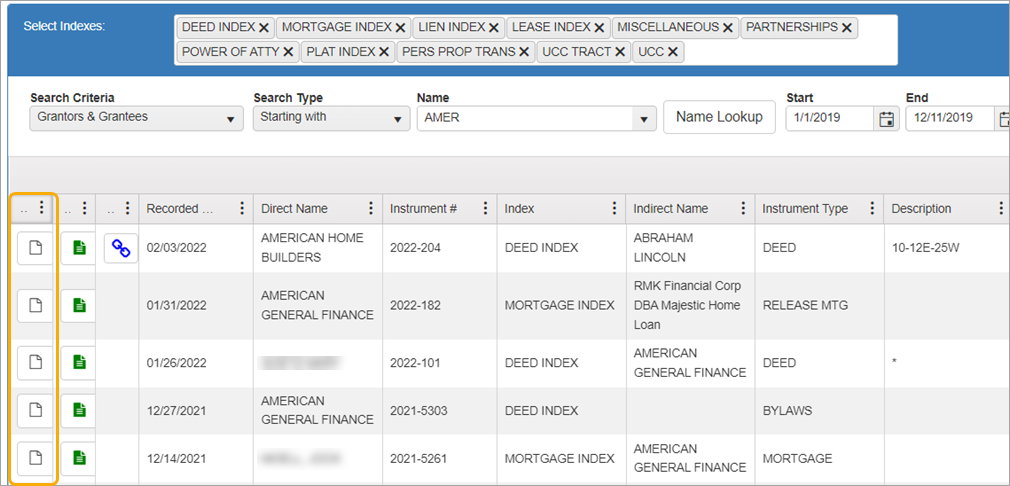
Task: Click the Name Lookup button
Action: [719, 117]
